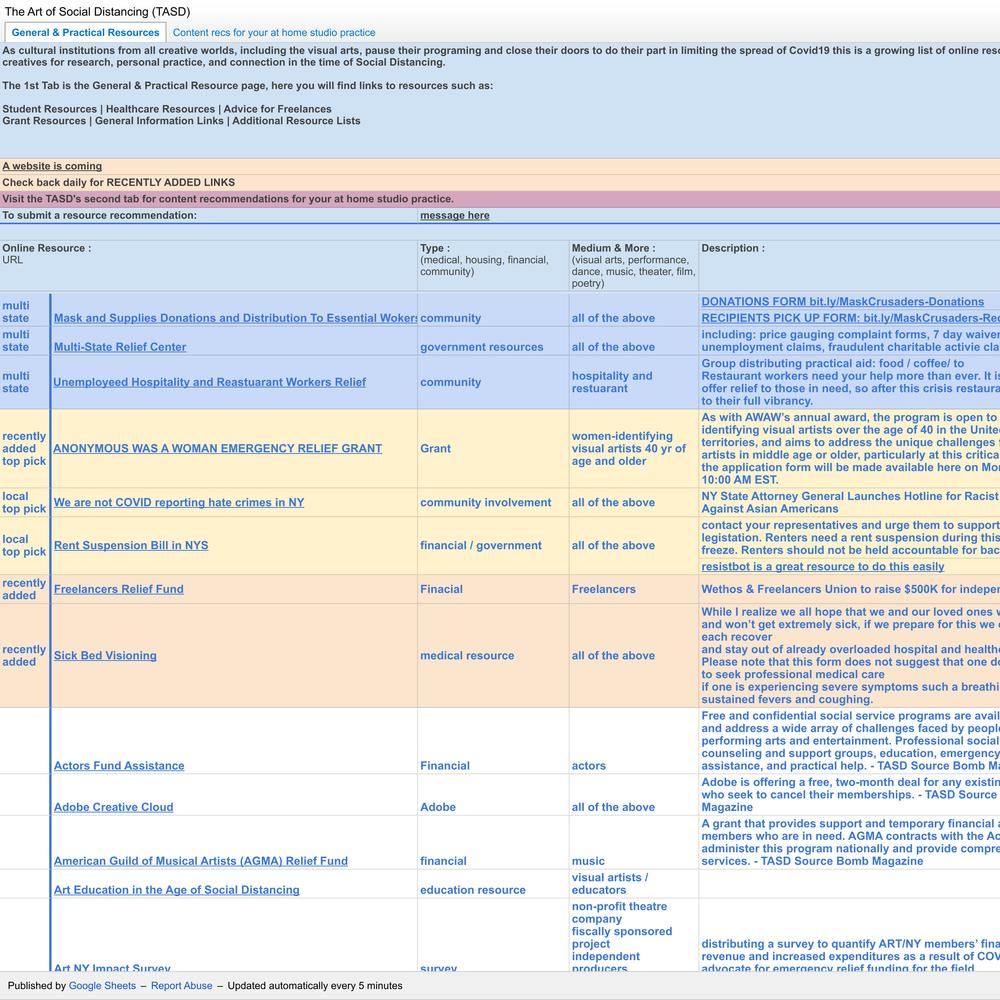Select the 'education resource' type cell

(x=493, y=884)
